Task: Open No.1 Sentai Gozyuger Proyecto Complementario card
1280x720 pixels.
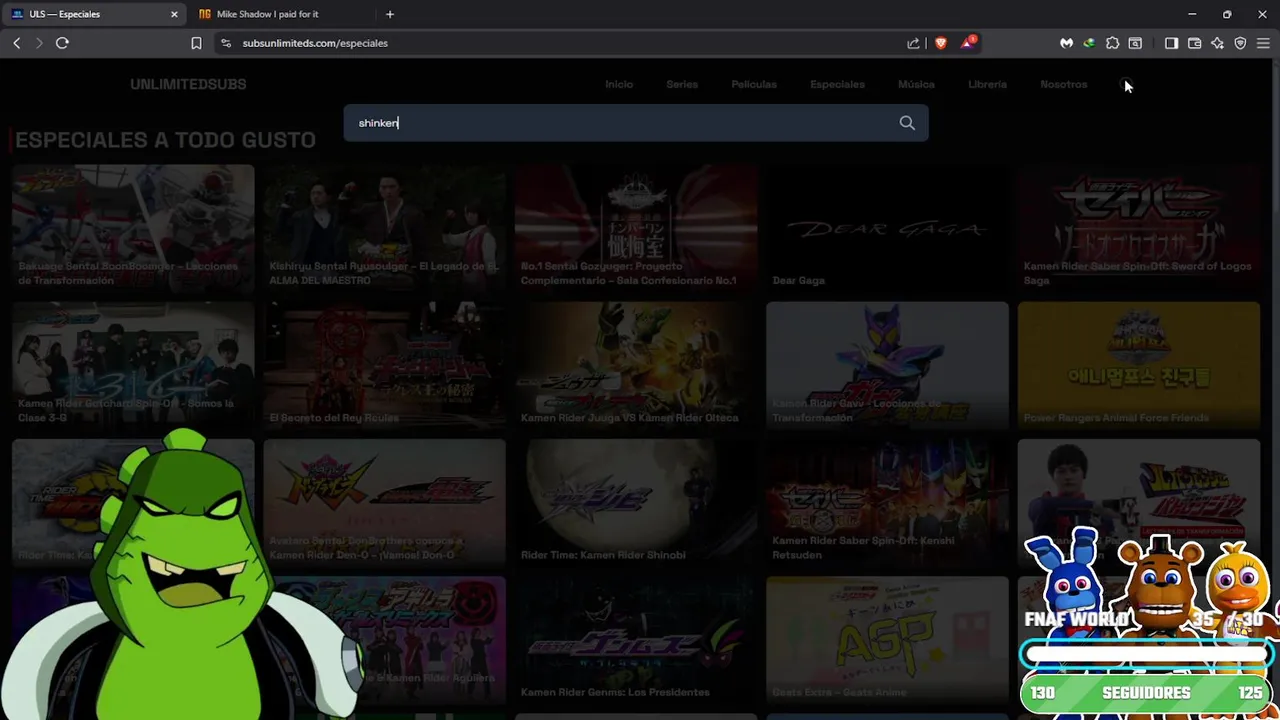Action: coord(636,229)
